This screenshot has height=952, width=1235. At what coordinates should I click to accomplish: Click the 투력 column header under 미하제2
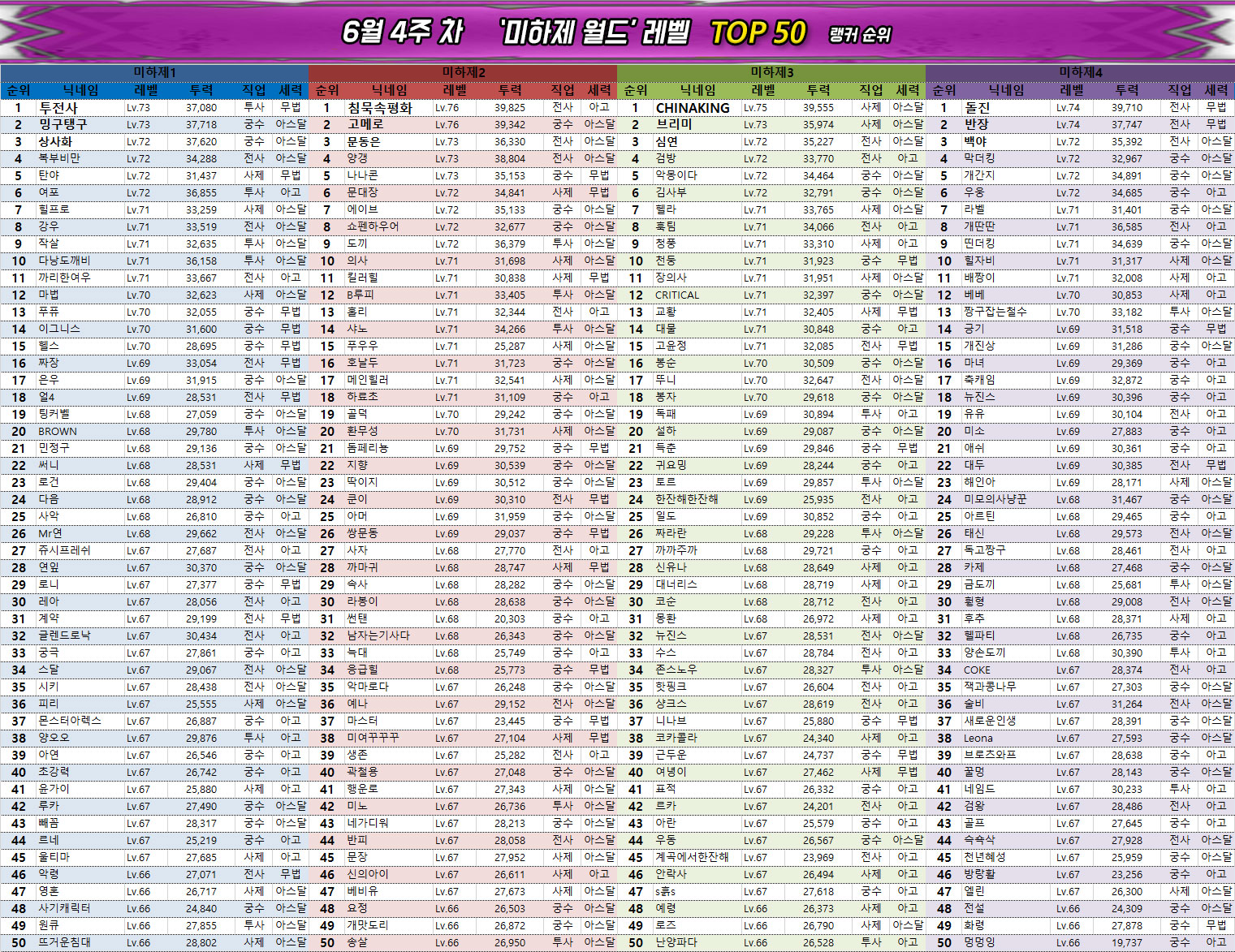pos(510,90)
